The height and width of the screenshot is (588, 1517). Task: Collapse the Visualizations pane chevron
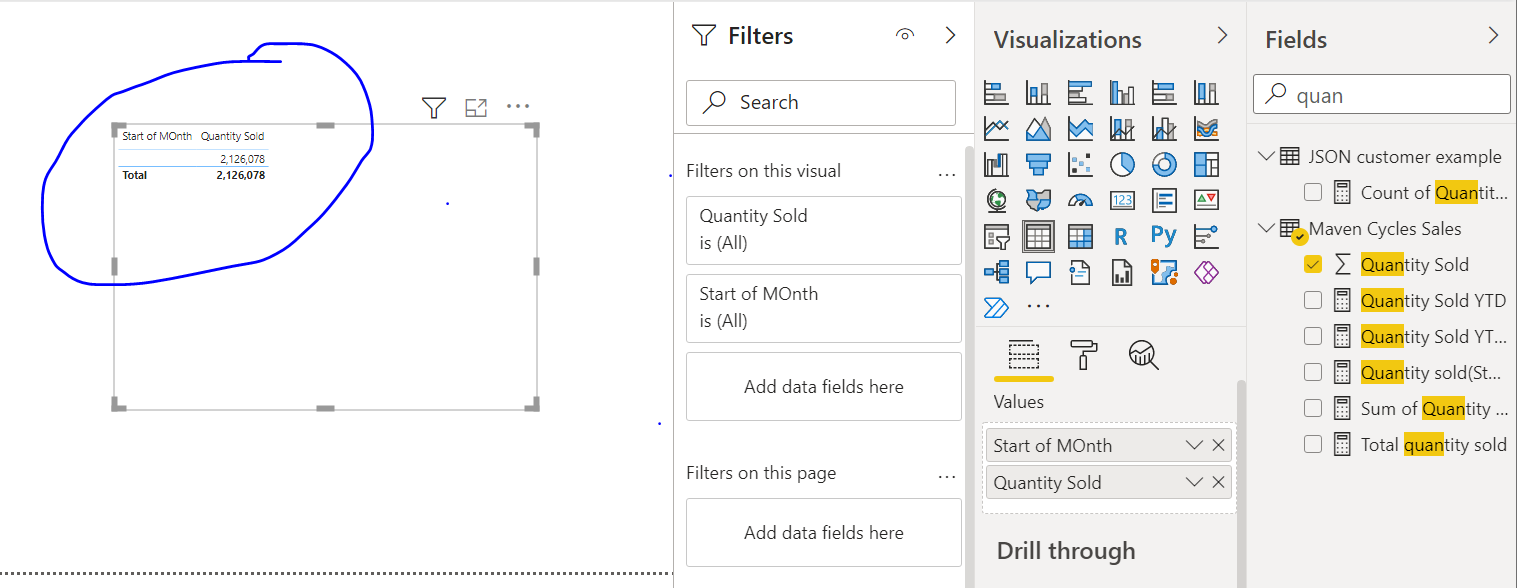(x=1222, y=36)
